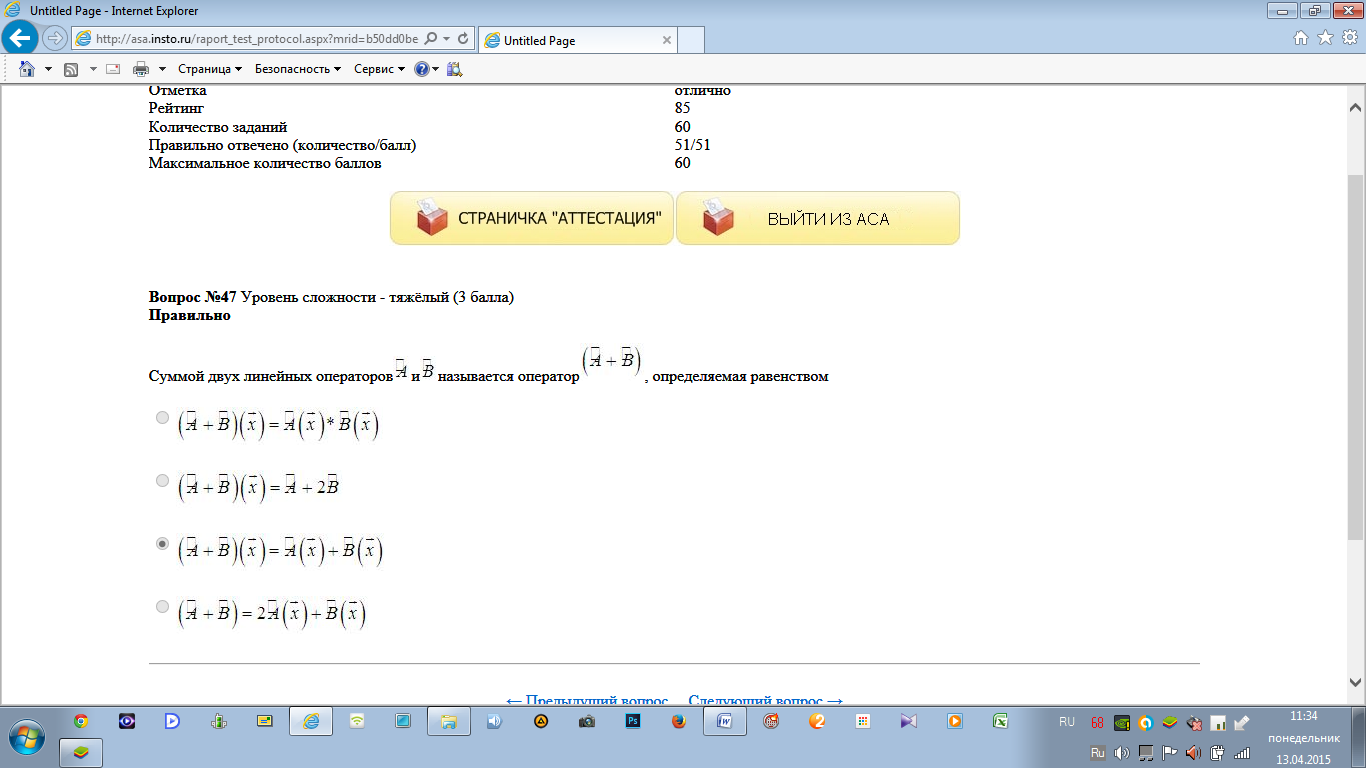The image size is (1366, 768).
Task: Click the Home toolbar icon
Action: pos(27,69)
